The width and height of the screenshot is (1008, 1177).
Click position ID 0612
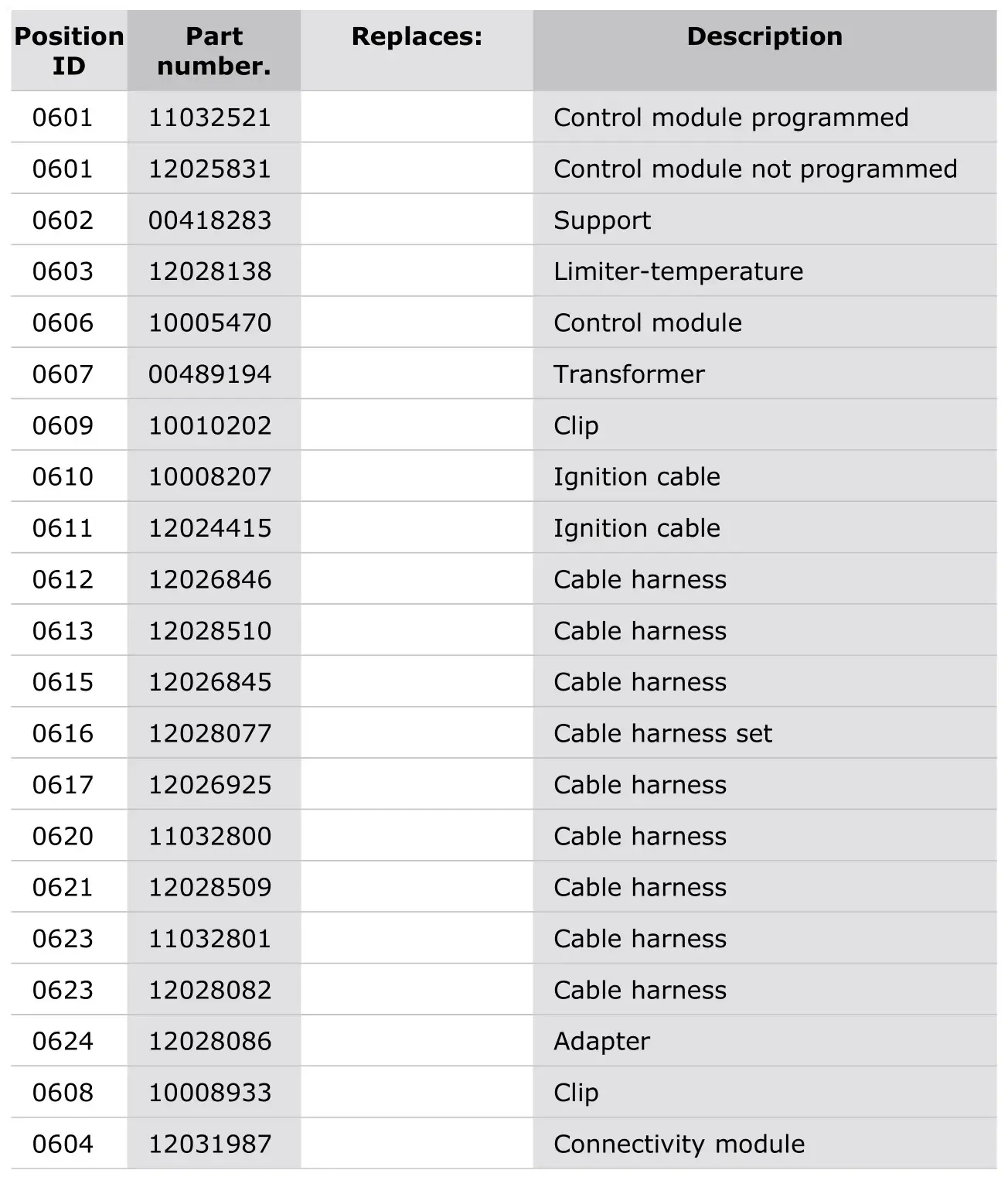[x=63, y=579]
